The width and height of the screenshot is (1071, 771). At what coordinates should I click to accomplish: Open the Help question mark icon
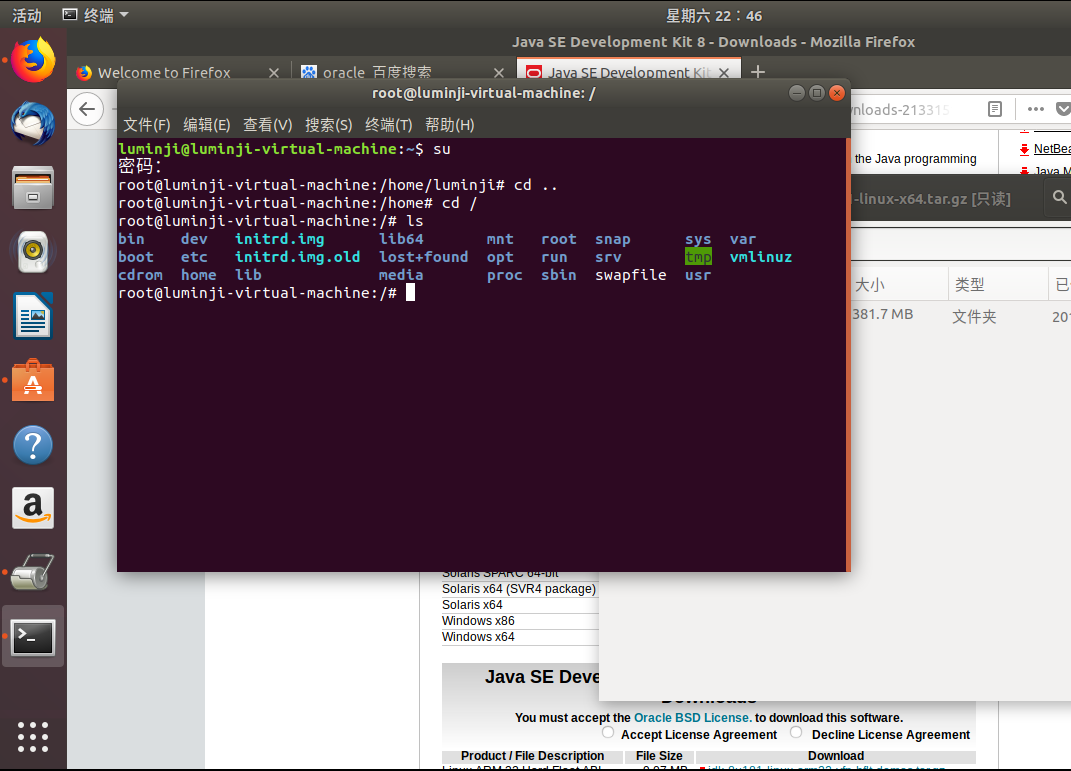click(33, 445)
